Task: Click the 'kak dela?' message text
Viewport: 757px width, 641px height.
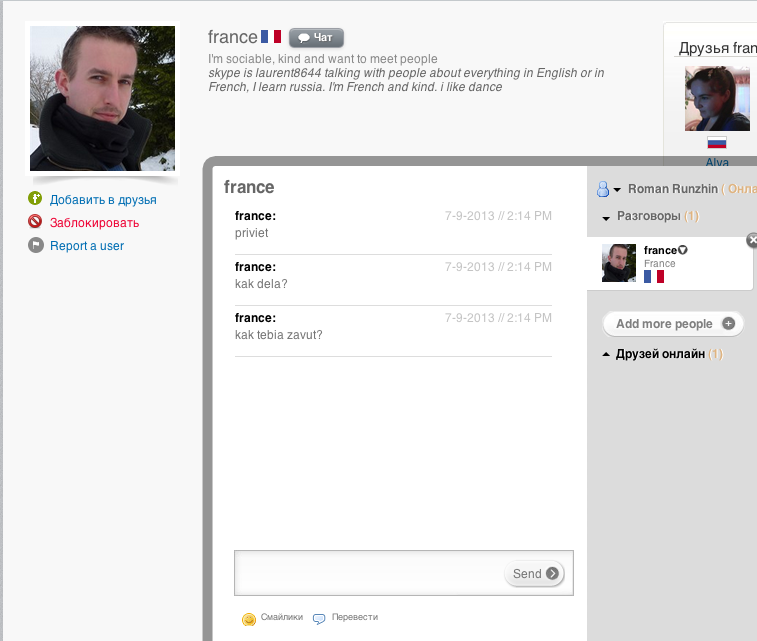Action: click(x=261, y=284)
